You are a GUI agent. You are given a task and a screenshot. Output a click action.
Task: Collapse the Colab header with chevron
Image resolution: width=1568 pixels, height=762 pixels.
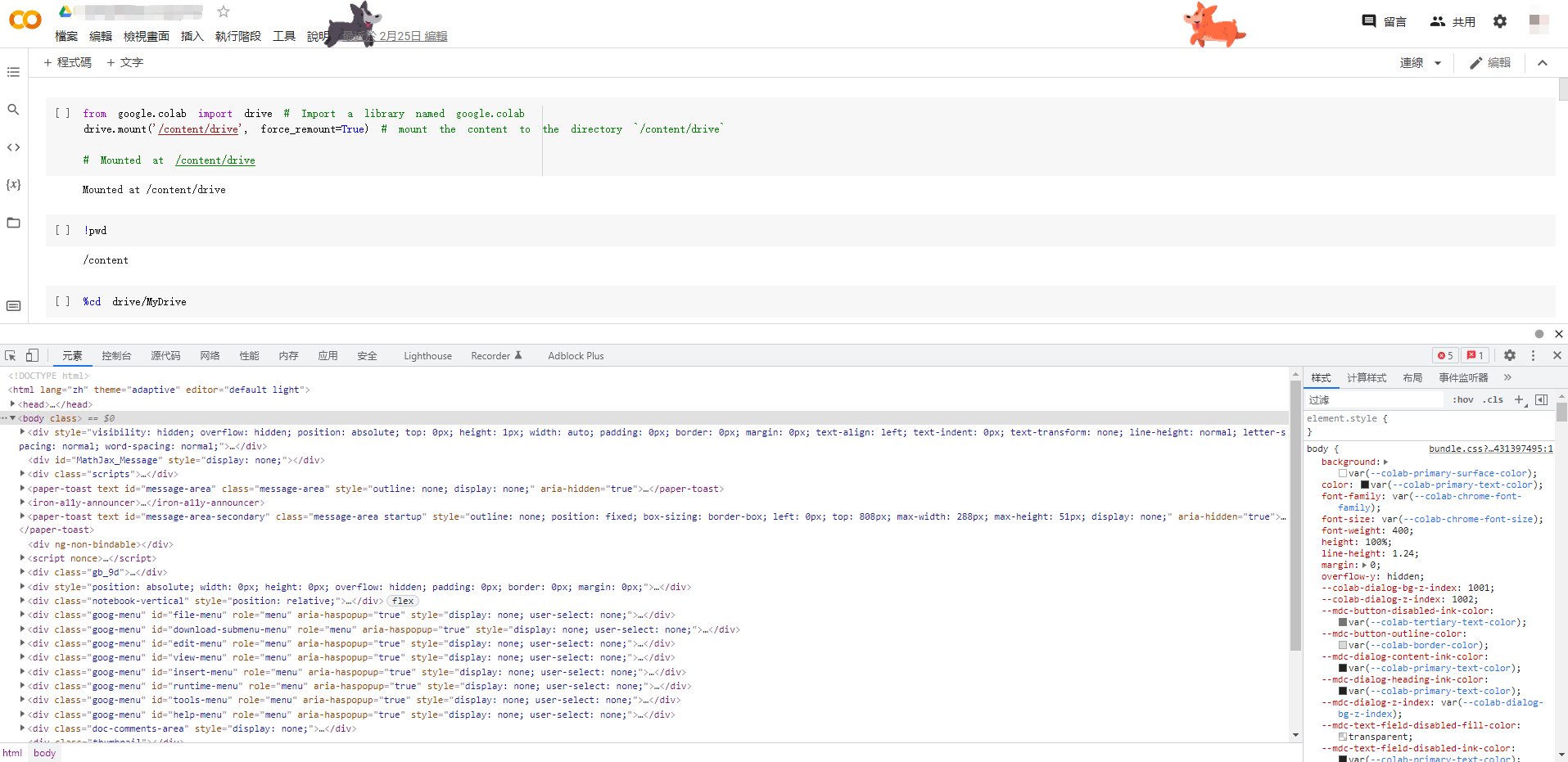[x=1543, y=63]
